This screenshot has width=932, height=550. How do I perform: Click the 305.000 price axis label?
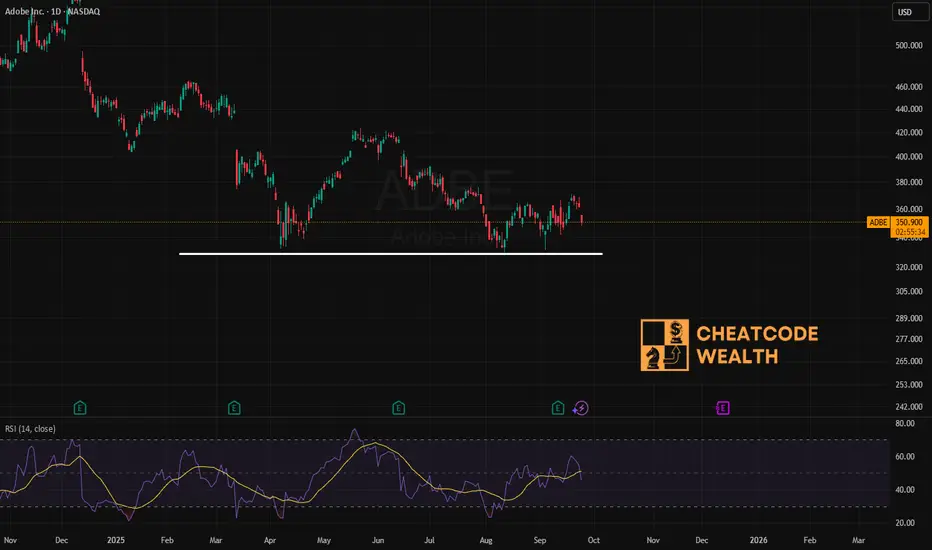tap(909, 291)
